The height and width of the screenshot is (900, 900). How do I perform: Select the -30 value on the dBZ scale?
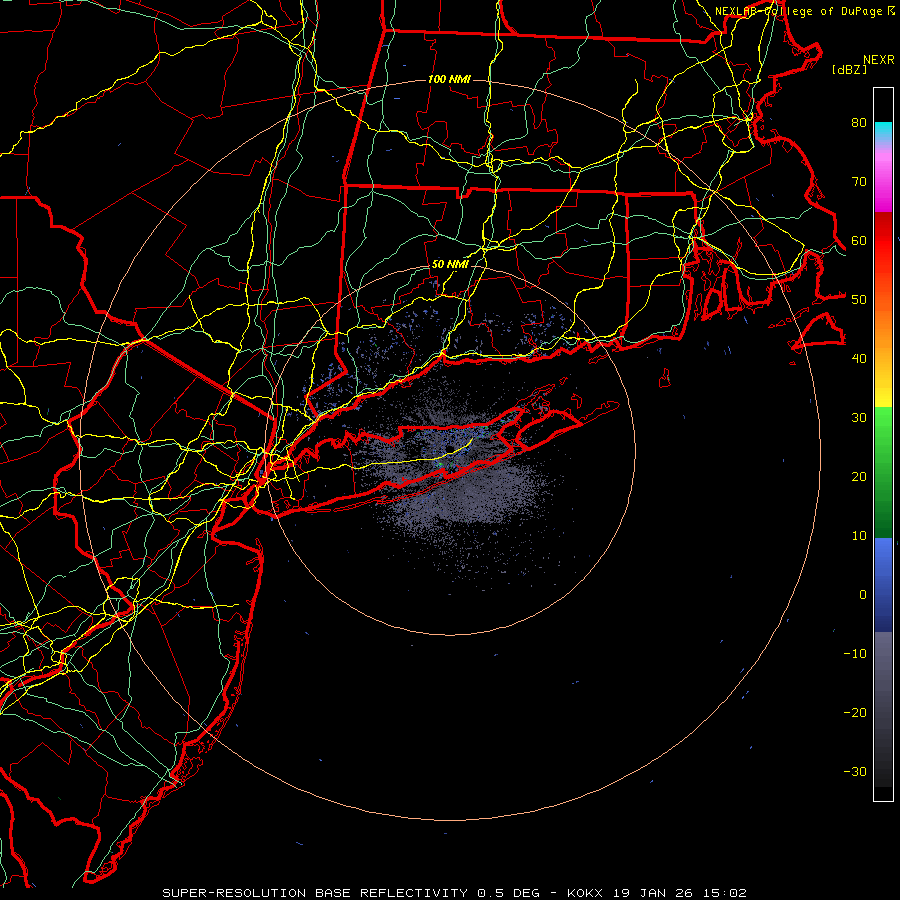click(855, 772)
